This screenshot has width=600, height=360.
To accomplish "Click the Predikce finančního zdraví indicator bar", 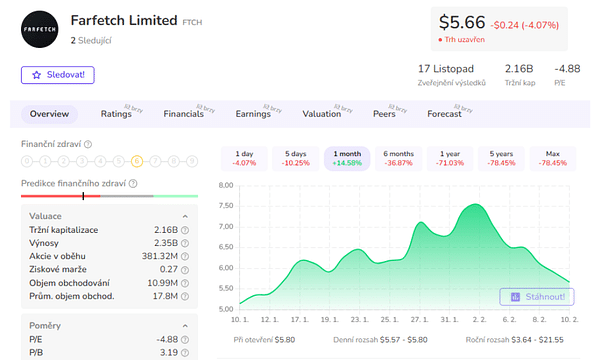I will pyautogui.click(x=109, y=196).
